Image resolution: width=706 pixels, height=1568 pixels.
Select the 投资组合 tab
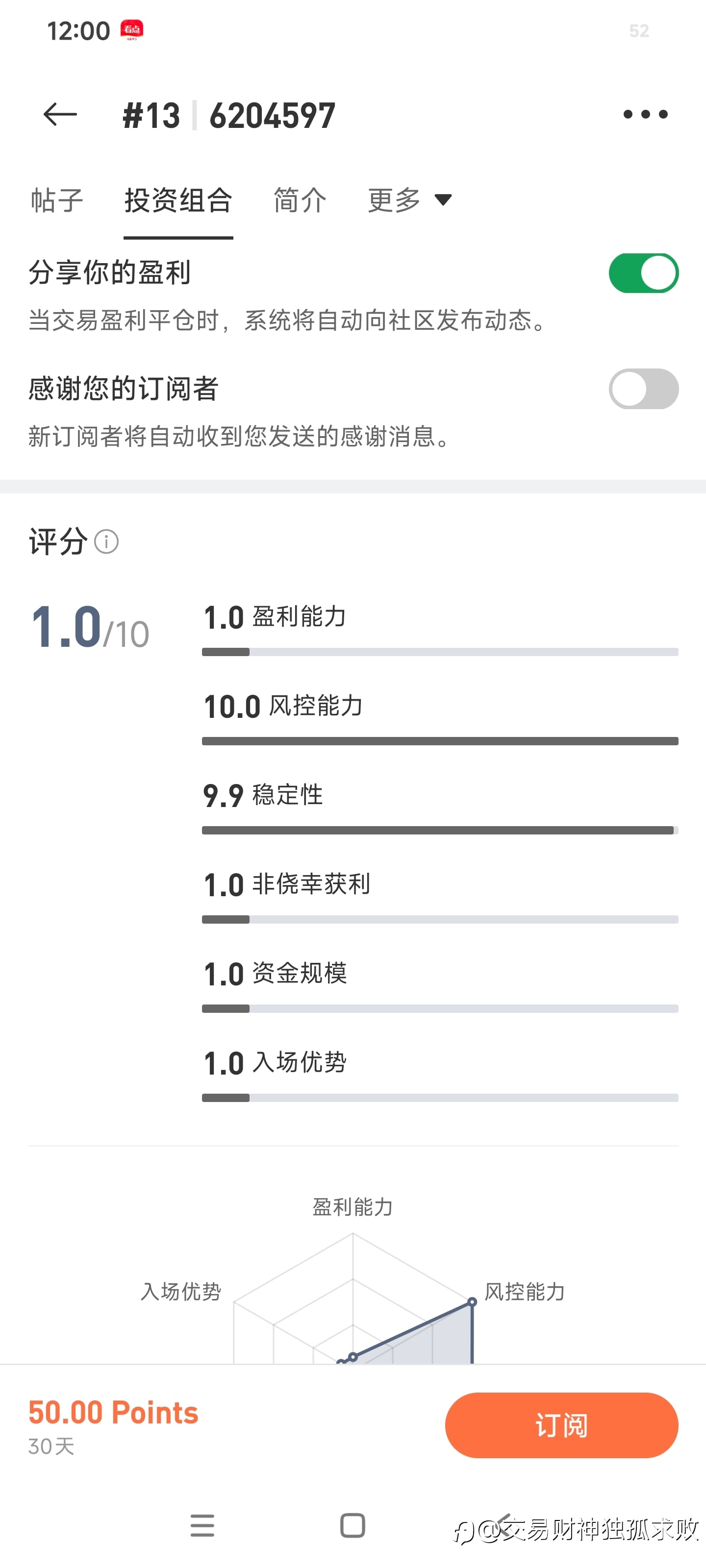coord(178,200)
